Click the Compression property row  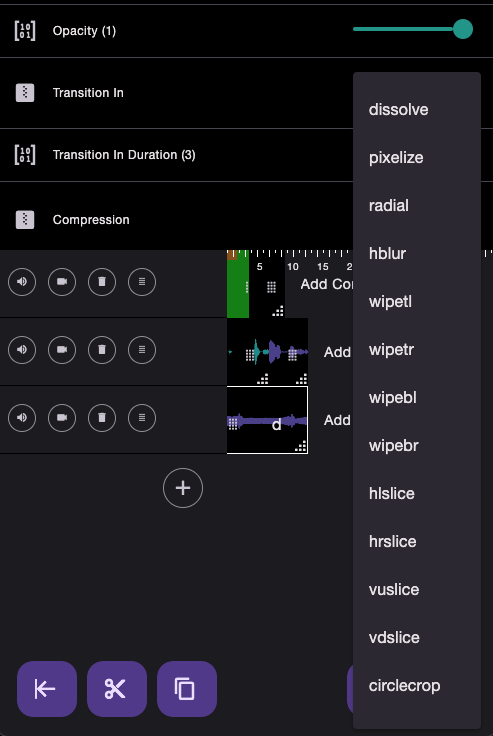click(x=177, y=220)
